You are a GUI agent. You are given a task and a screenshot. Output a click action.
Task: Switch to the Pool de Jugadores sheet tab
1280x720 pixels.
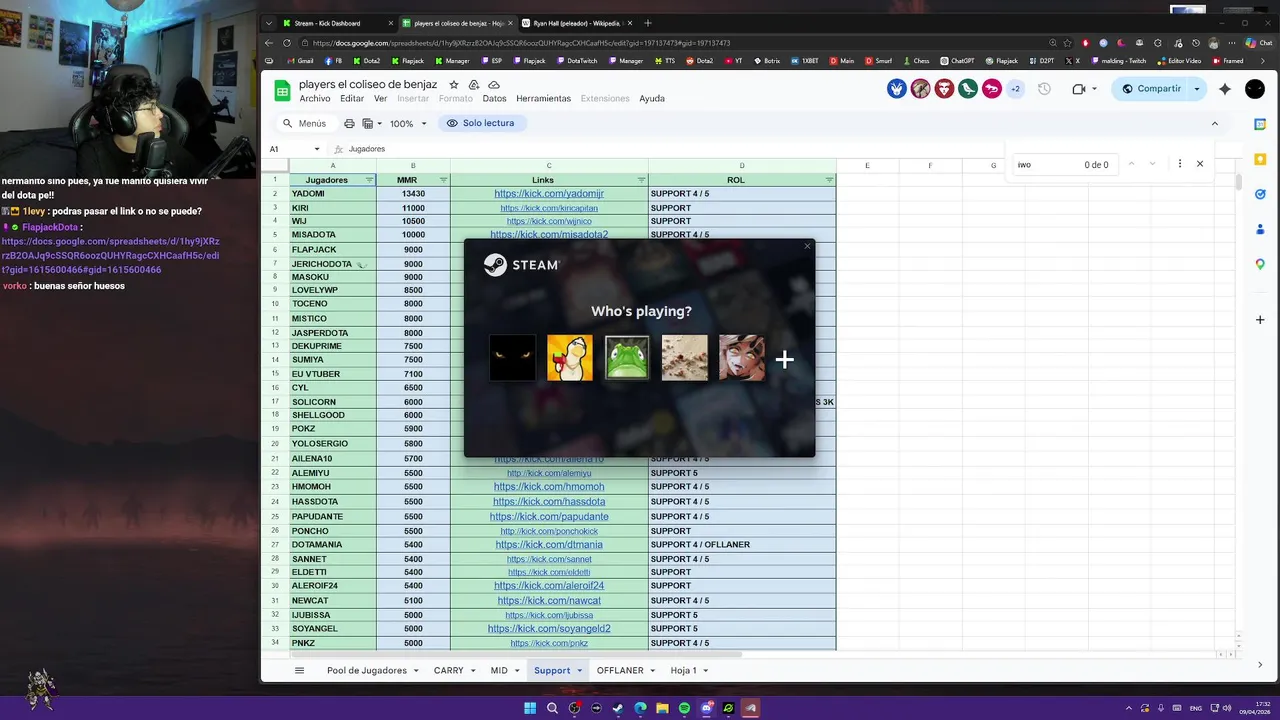pyautogui.click(x=367, y=670)
